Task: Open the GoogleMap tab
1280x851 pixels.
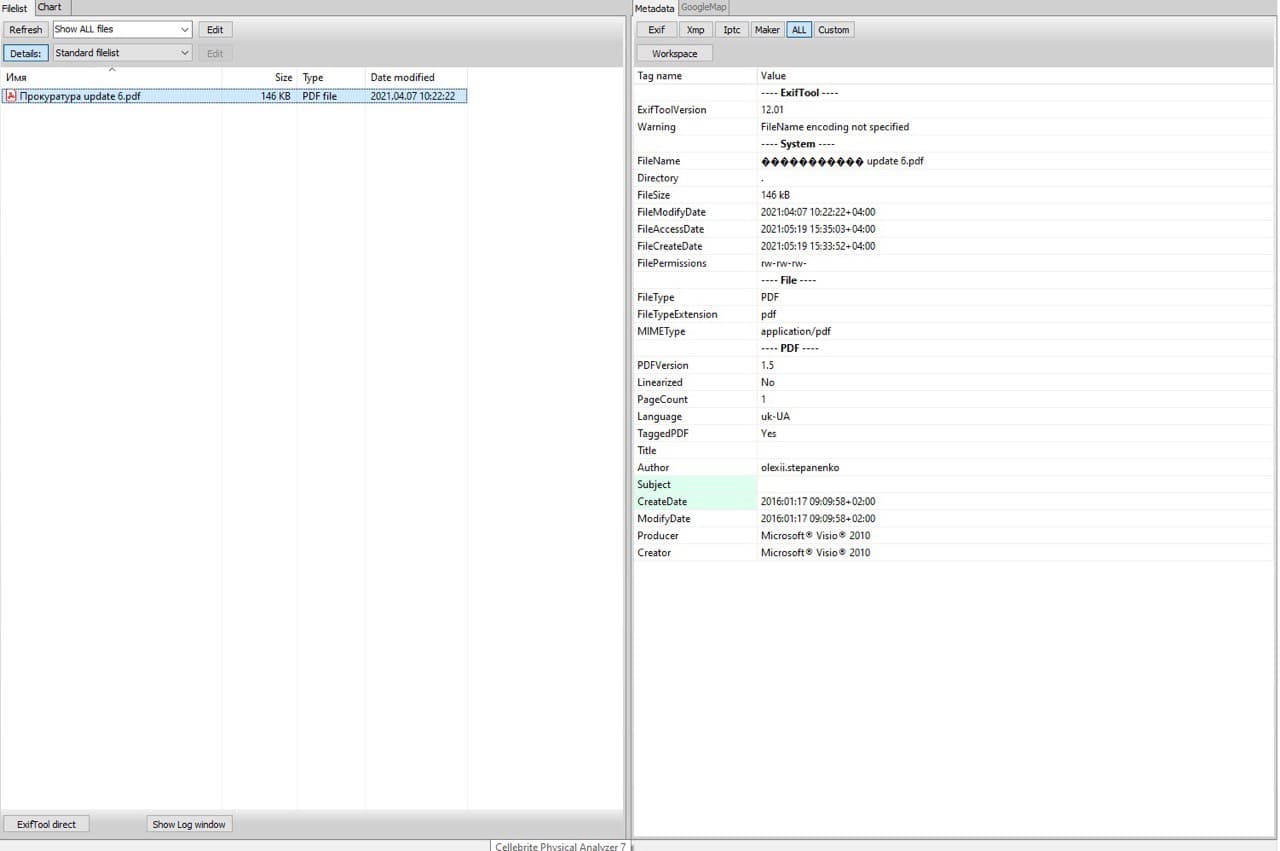Action: coord(704,7)
